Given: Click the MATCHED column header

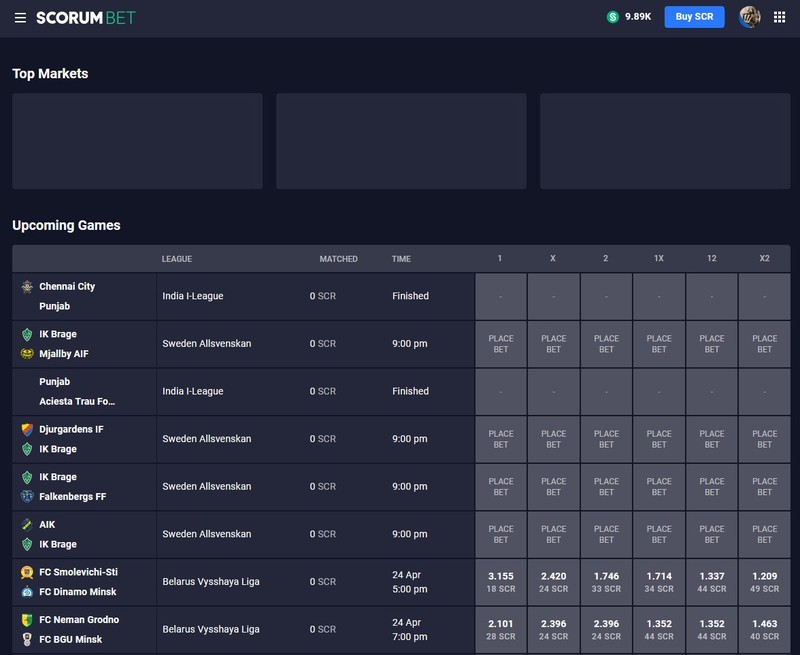Looking at the screenshot, I should pyautogui.click(x=338, y=259).
